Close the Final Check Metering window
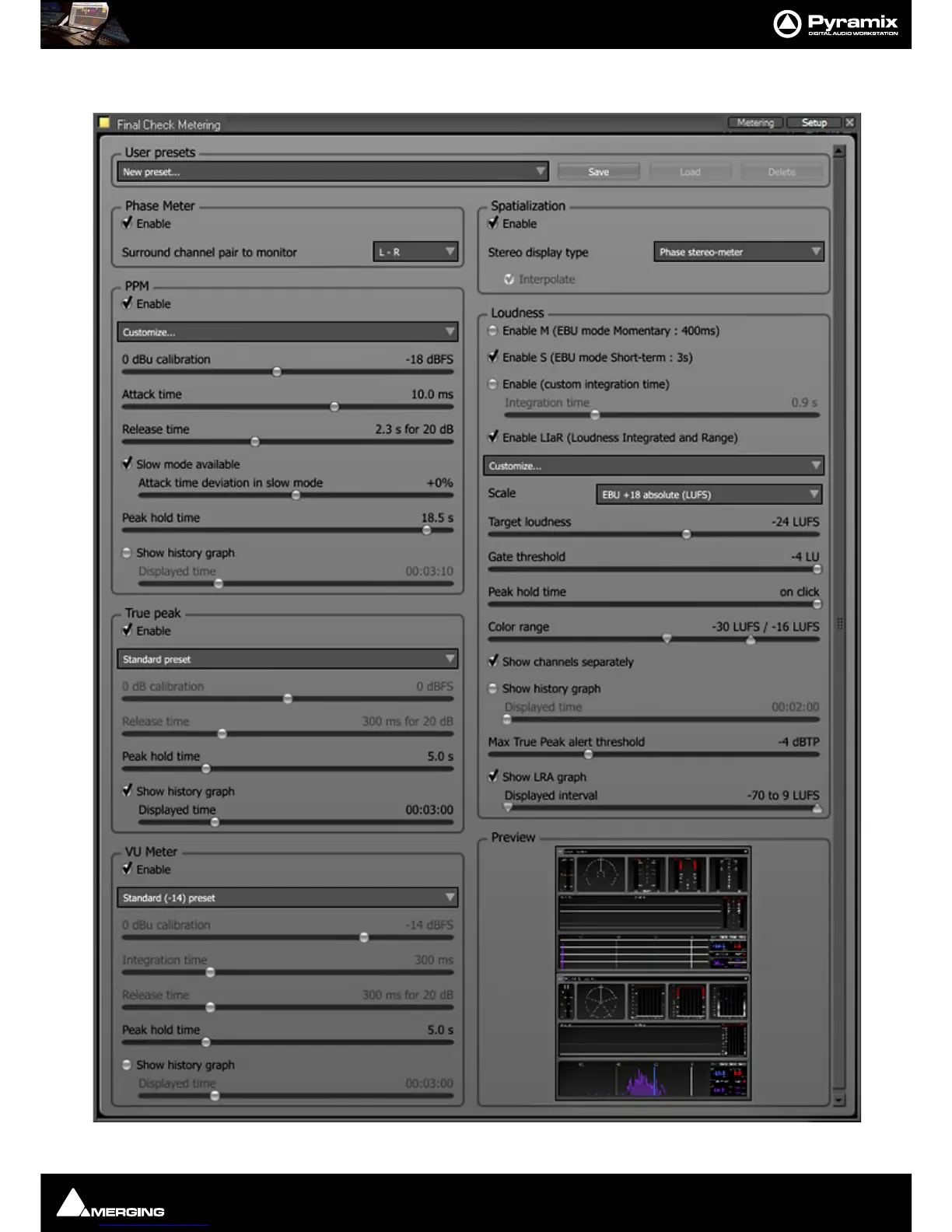Screen dimensions: 952x1232 click(849, 123)
